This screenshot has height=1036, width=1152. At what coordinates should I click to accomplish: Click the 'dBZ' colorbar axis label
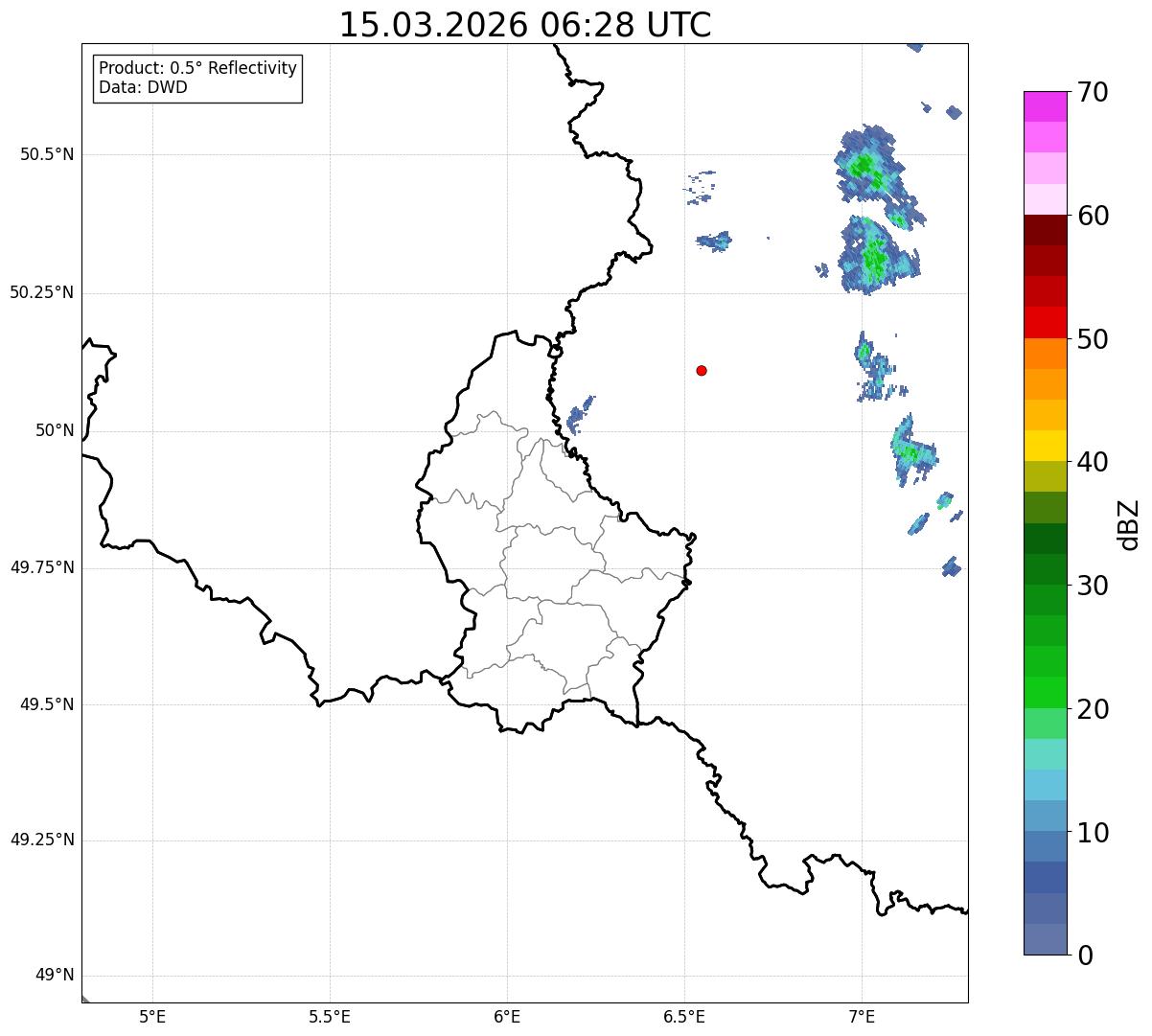click(1129, 524)
